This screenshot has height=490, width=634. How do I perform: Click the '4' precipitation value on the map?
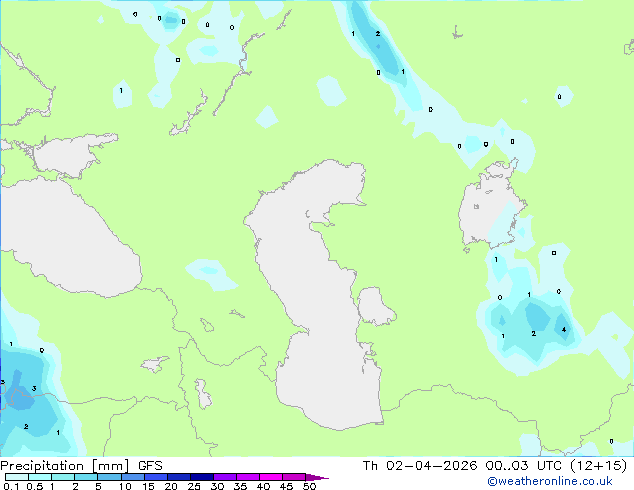[564, 330]
